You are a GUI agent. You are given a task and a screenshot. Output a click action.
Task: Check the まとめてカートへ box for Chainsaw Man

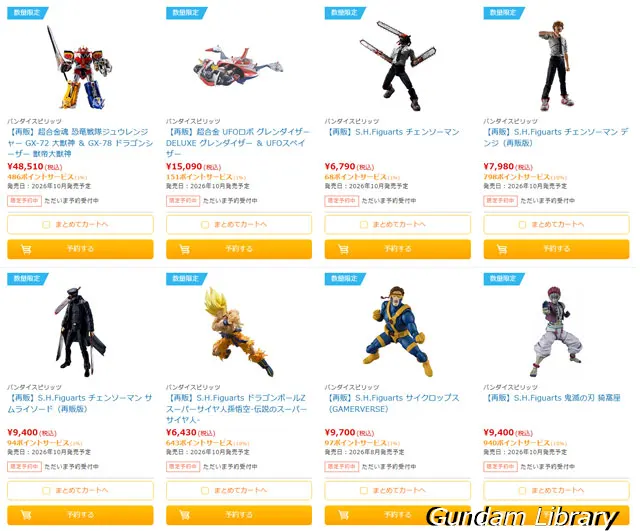364,224
